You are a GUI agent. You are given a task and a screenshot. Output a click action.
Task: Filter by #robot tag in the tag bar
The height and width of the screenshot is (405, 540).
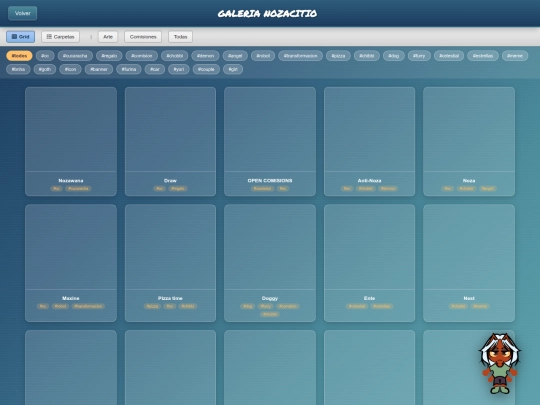point(263,55)
